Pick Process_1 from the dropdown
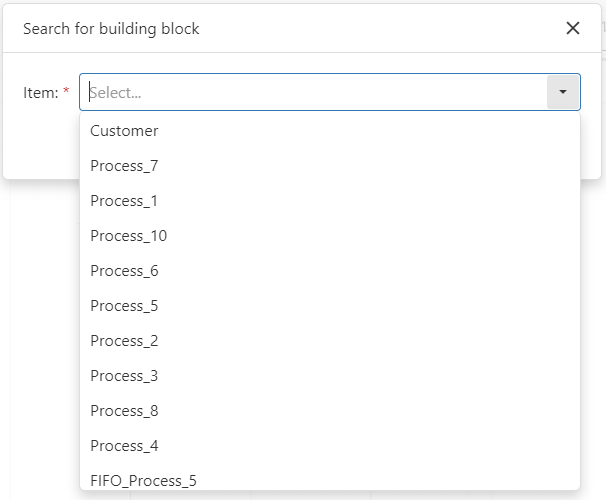 coord(124,201)
